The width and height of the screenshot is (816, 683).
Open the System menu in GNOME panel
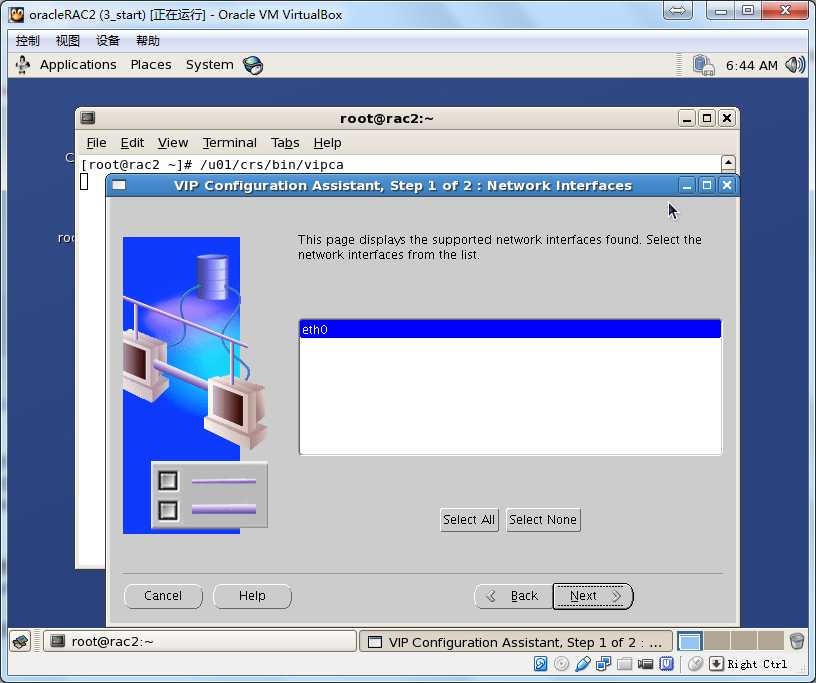[x=209, y=65]
